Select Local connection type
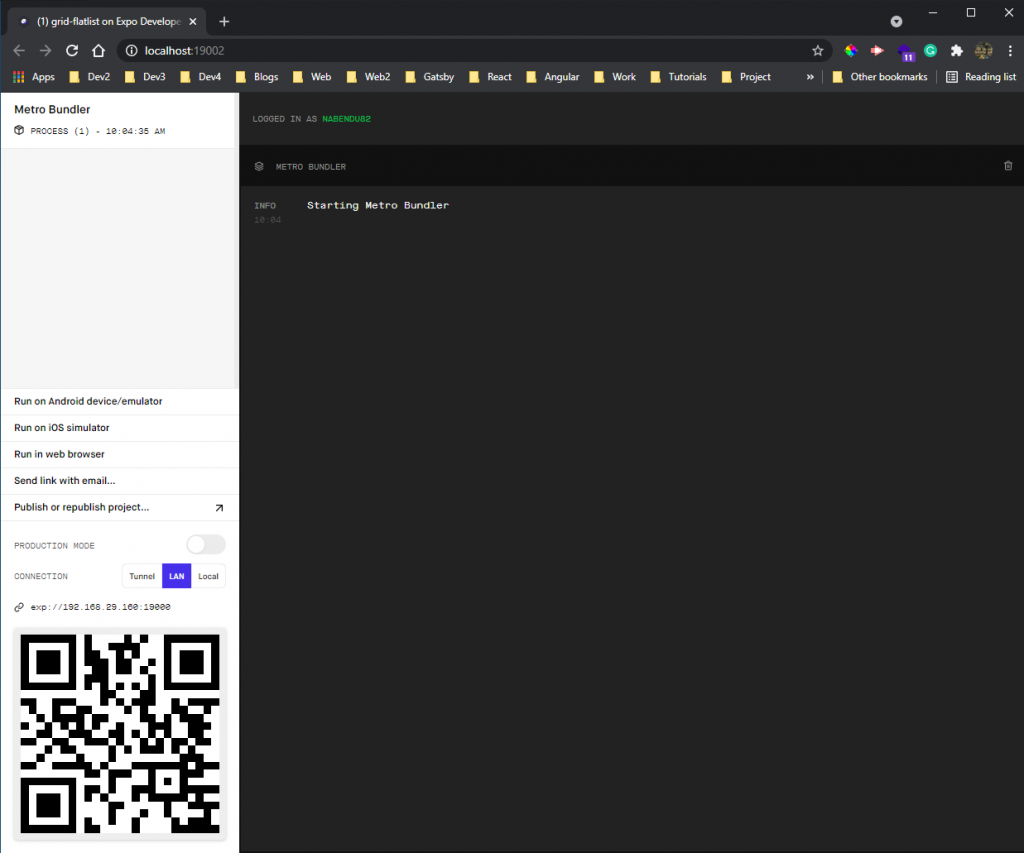 click(x=208, y=576)
